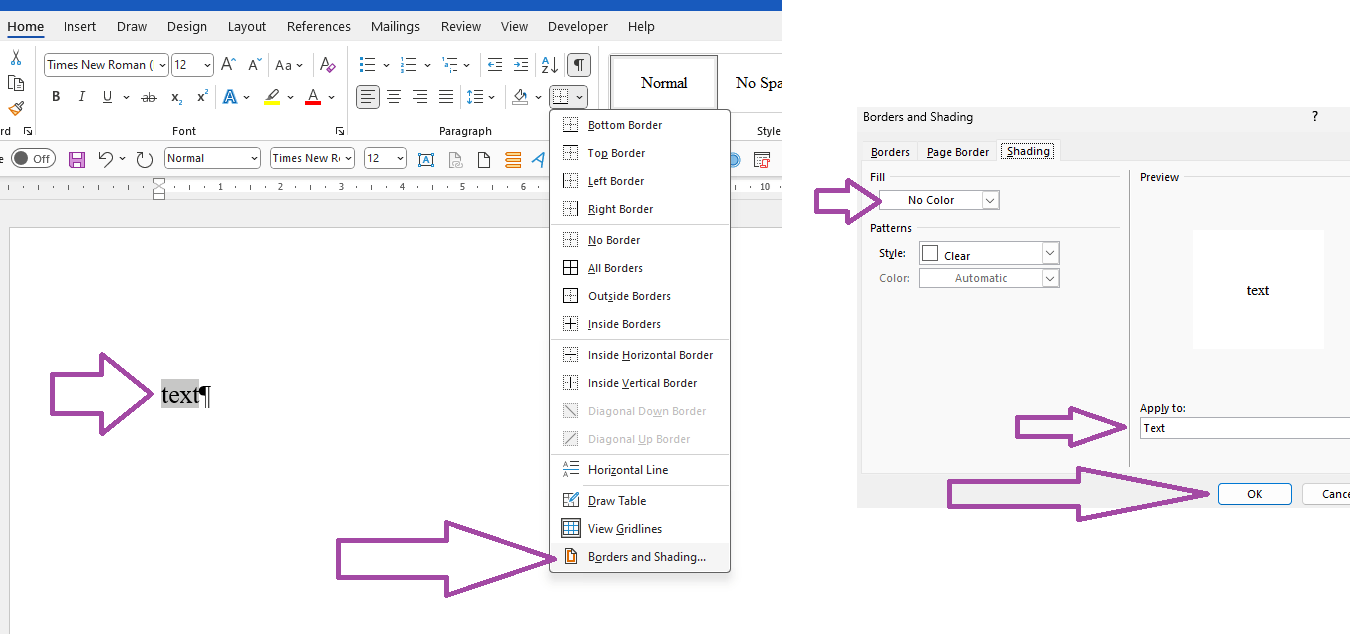Image resolution: width=1350 pixels, height=634 pixels.
Task: Toggle Superscript formatting
Action: pos(202,97)
